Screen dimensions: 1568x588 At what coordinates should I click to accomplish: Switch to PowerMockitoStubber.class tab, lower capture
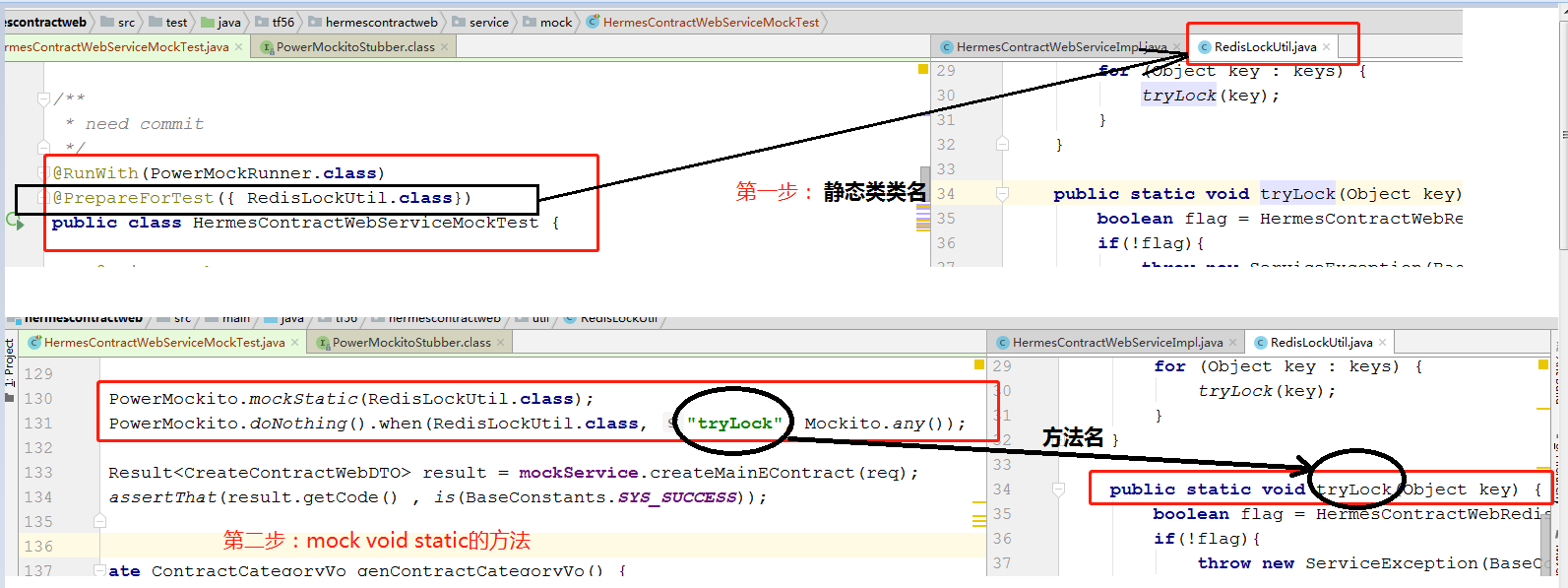pyautogui.click(x=410, y=342)
